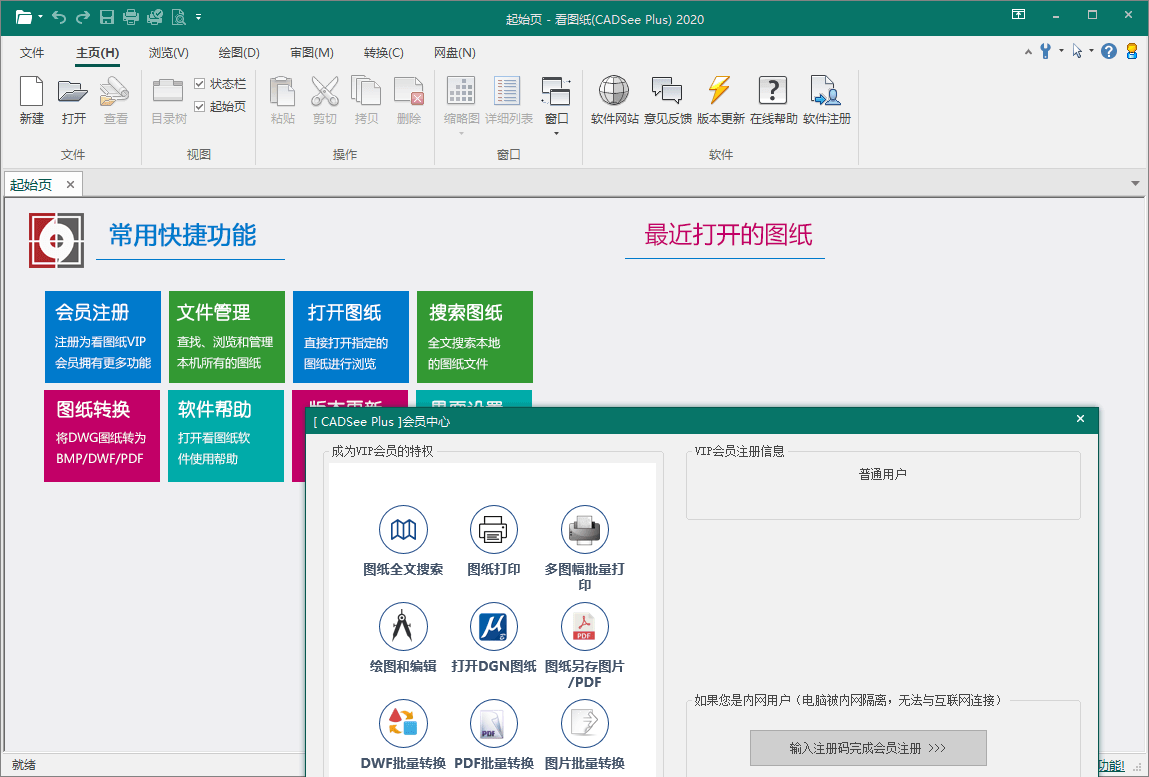Viewport: 1149px width, 777px height.
Task: Uncheck the 起始页 checkbox
Action: pyautogui.click(x=200, y=106)
